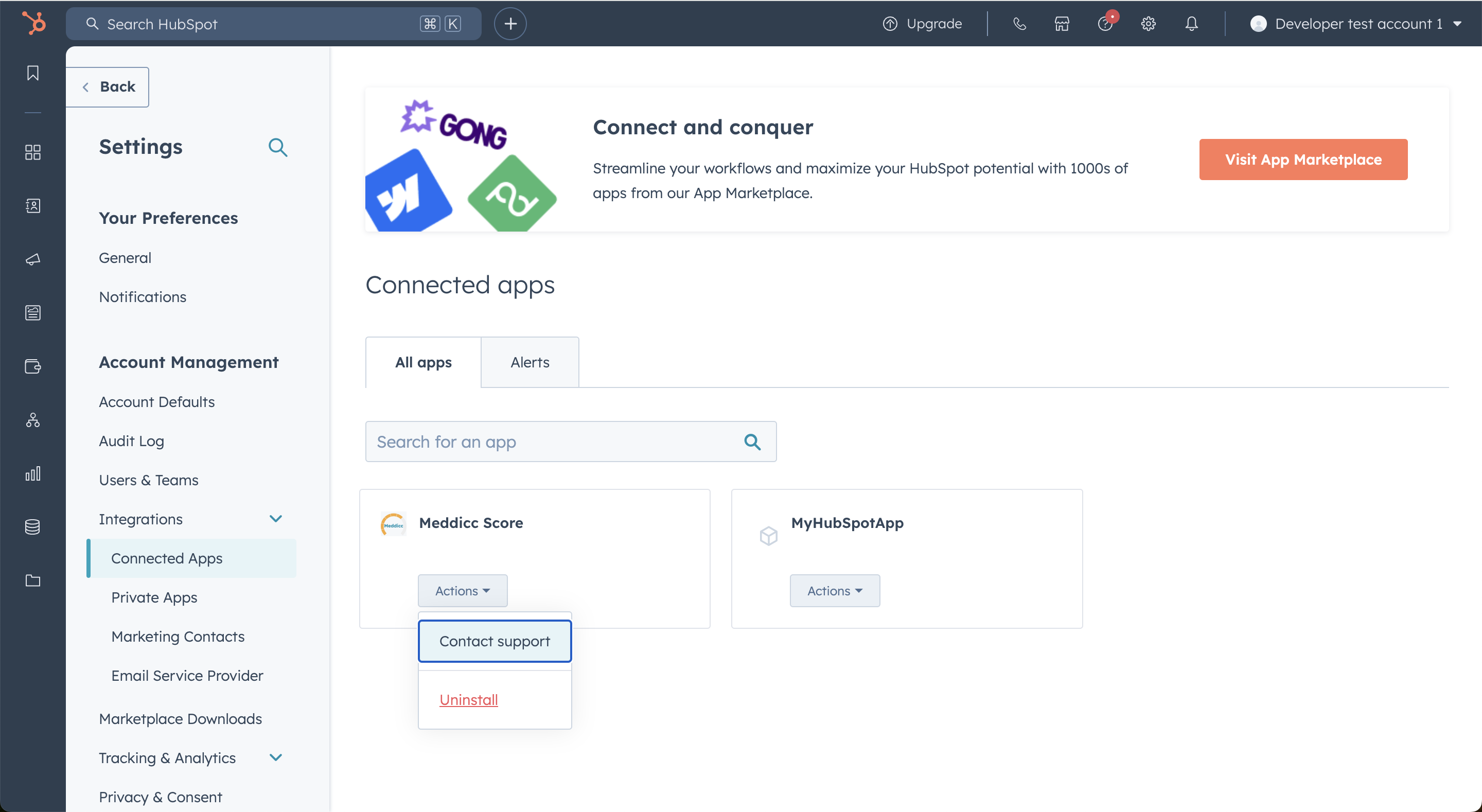1482x812 pixels.
Task: Click the Integrations menu label
Action: pyautogui.click(x=140, y=519)
